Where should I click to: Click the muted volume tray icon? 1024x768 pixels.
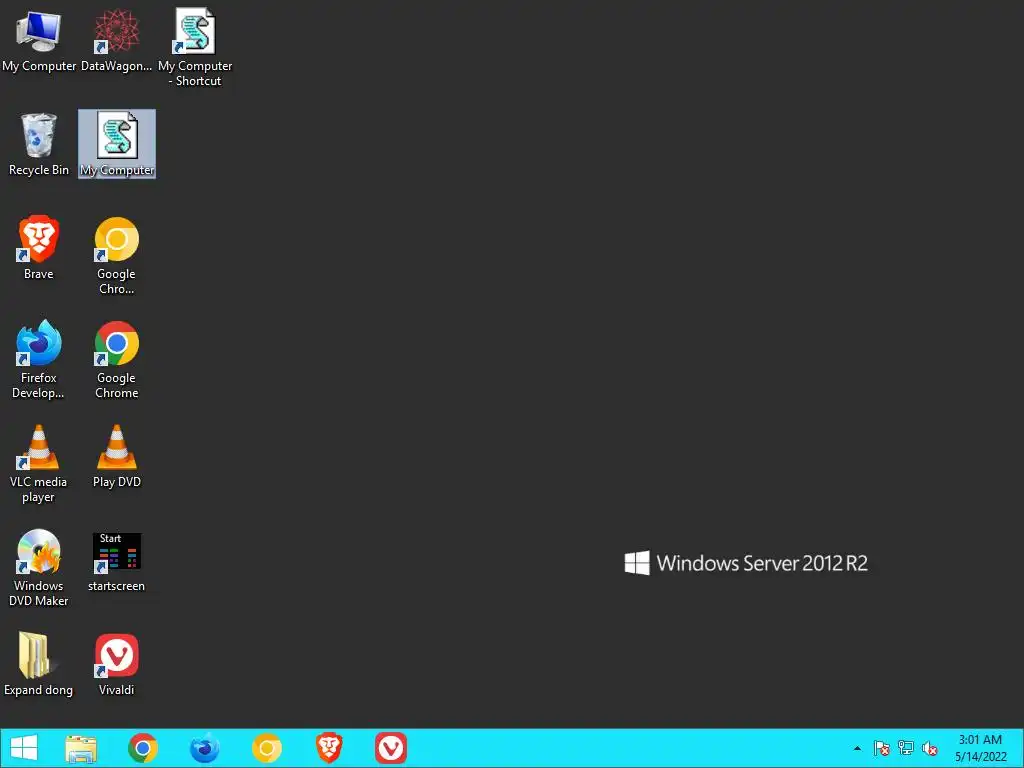pyautogui.click(x=930, y=748)
